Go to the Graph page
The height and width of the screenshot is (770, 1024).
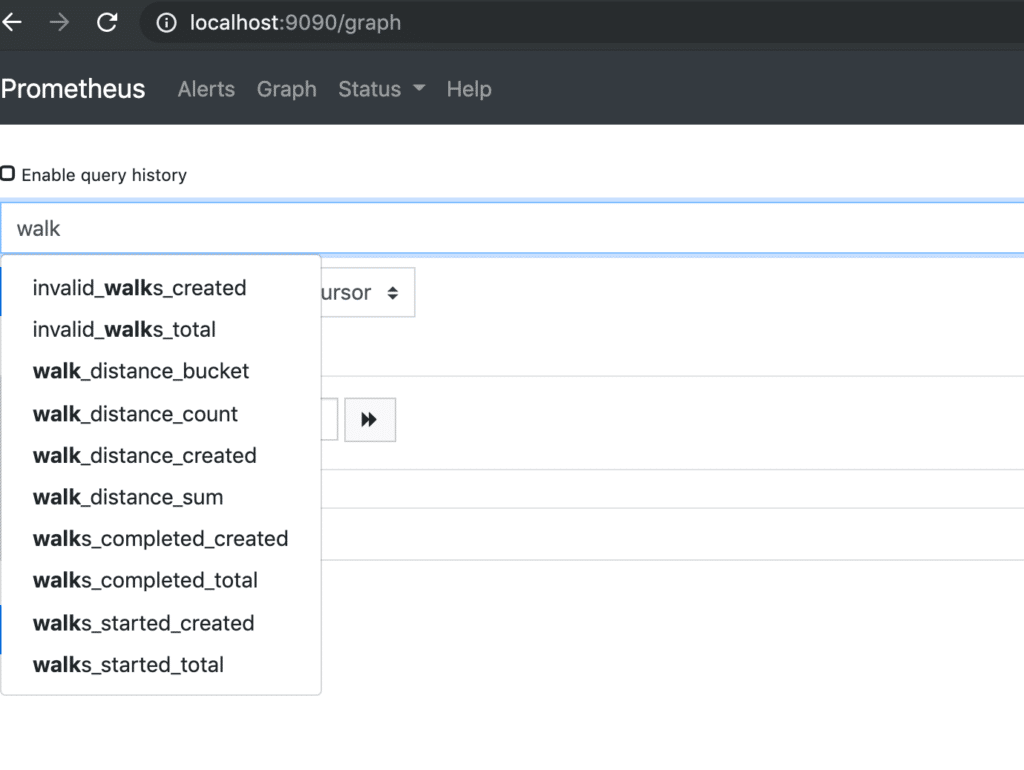286,89
